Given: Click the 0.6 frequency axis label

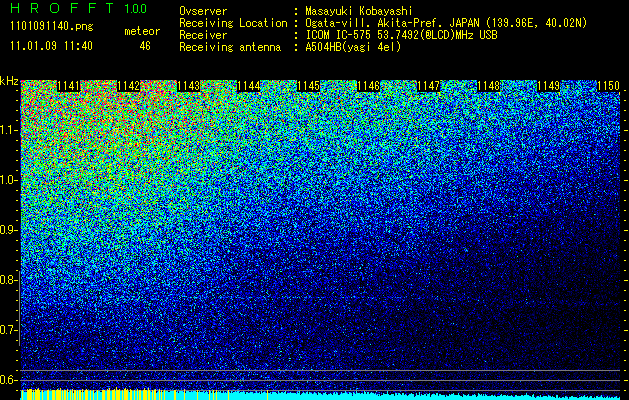Looking at the screenshot, I should [8, 380].
